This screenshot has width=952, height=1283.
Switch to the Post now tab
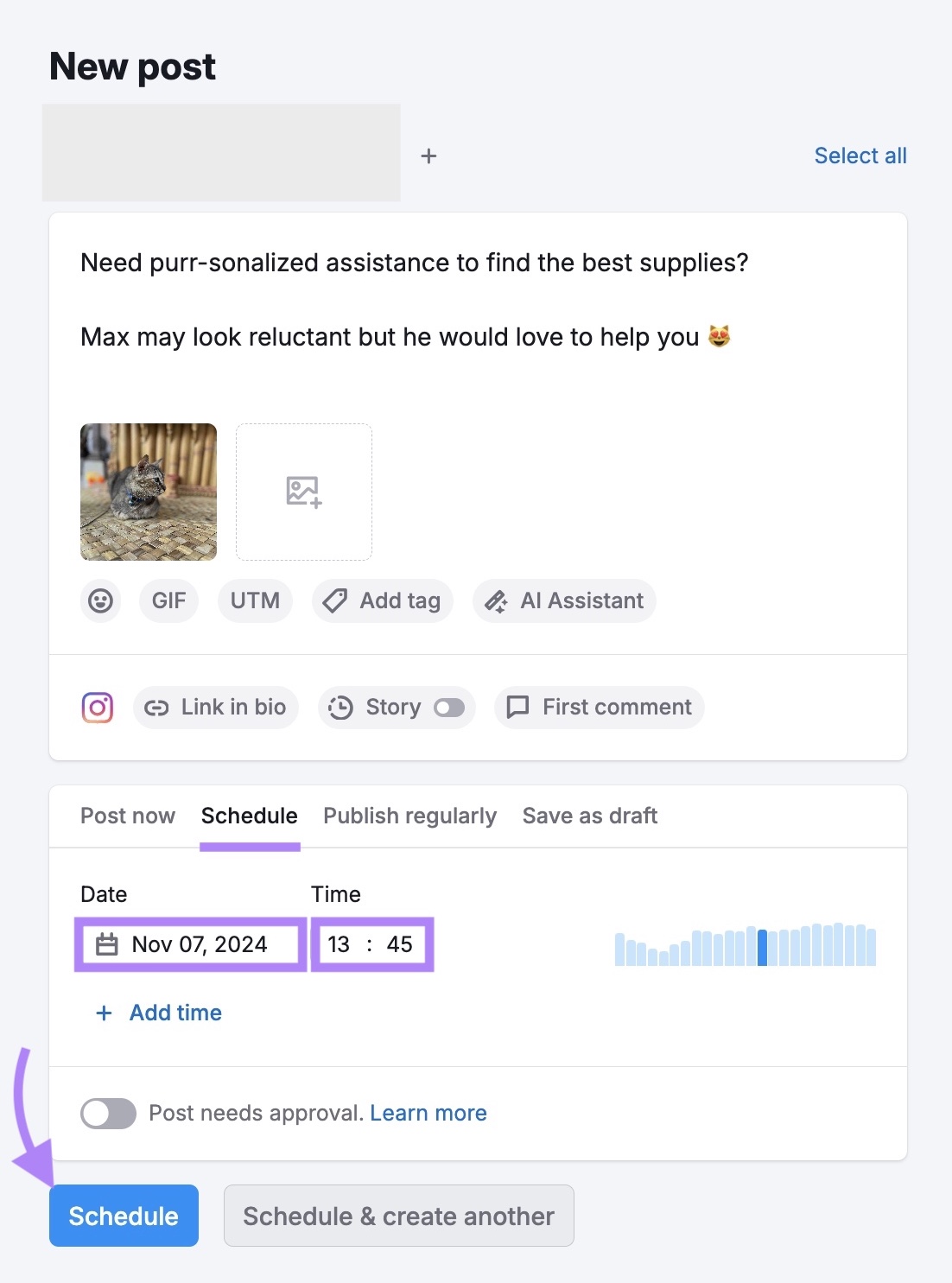(x=127, y=816)
